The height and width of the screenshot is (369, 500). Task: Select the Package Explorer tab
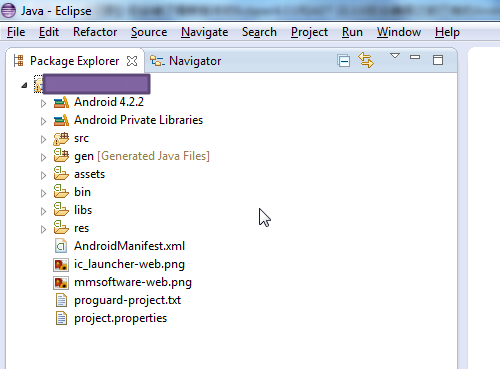click(x=75, y=61)
